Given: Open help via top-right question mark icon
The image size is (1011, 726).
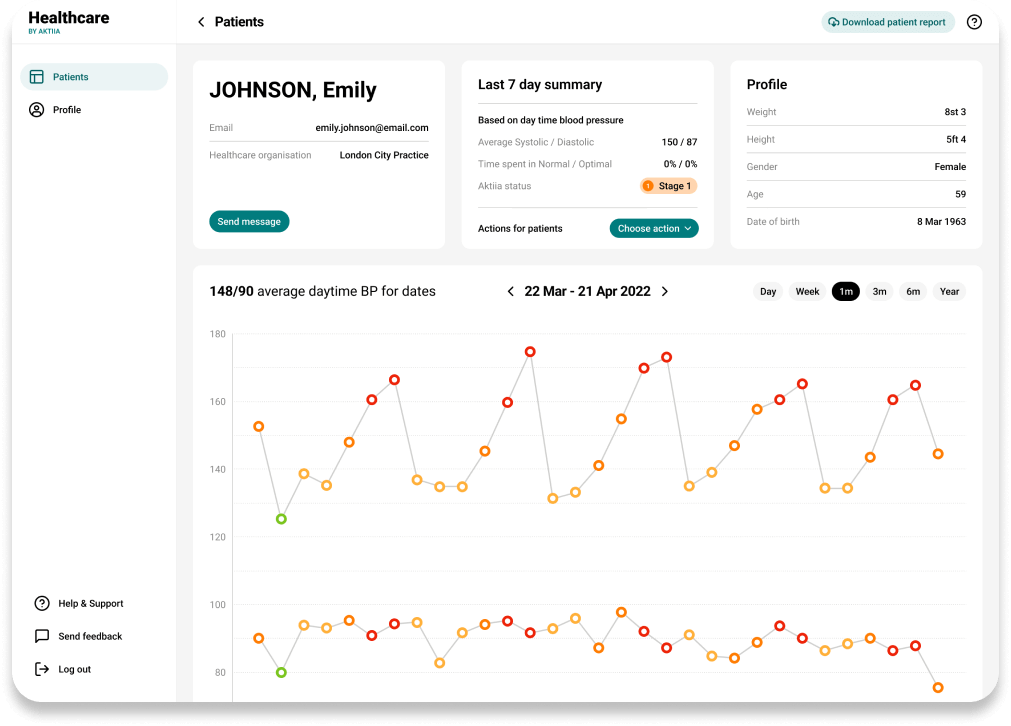Looking at the screenshot, I should tap(974, 22).
